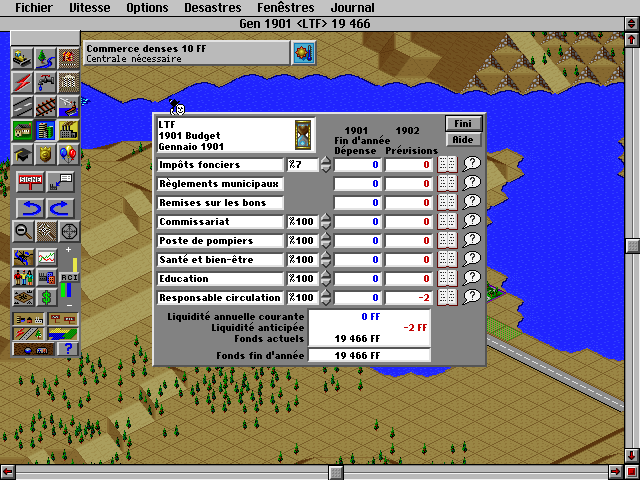This screenshot has height=480, width=640.
Task: Select the Power lightning bolt tool
Action: point(22,82)
